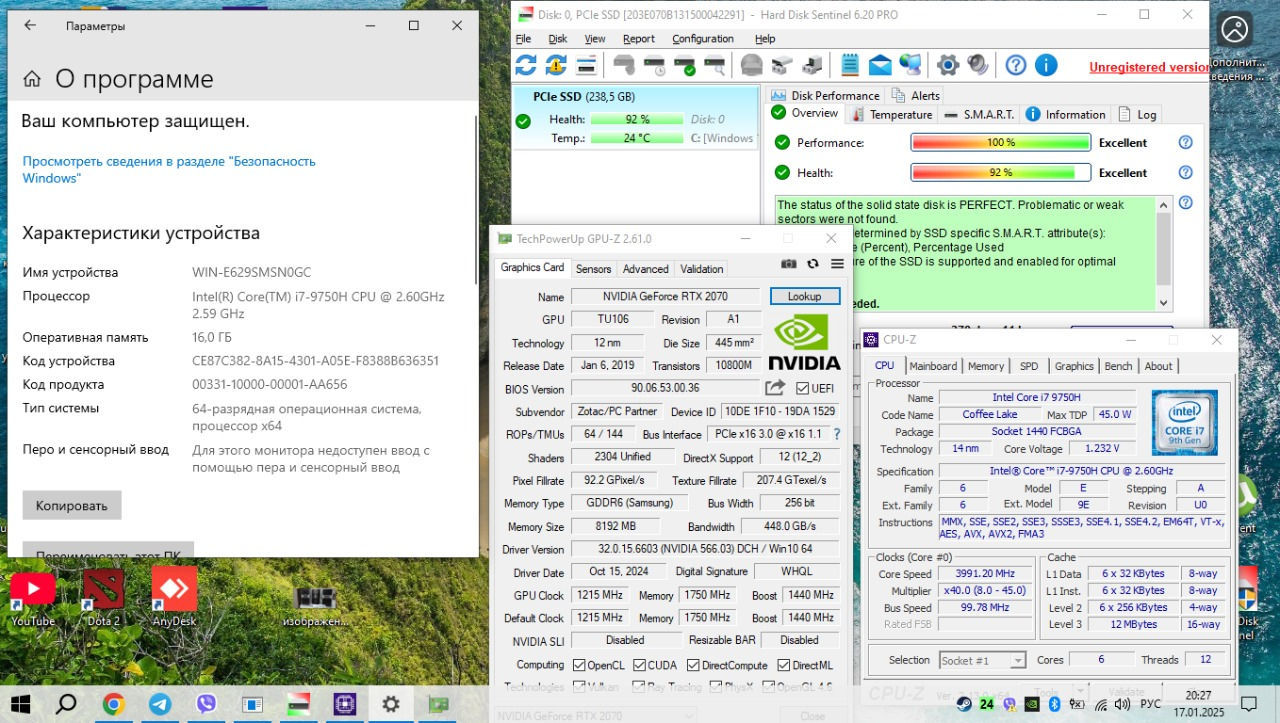
Task: Click the Health 92 % bar in Overview tab
Action: [x=1000, y=173]
